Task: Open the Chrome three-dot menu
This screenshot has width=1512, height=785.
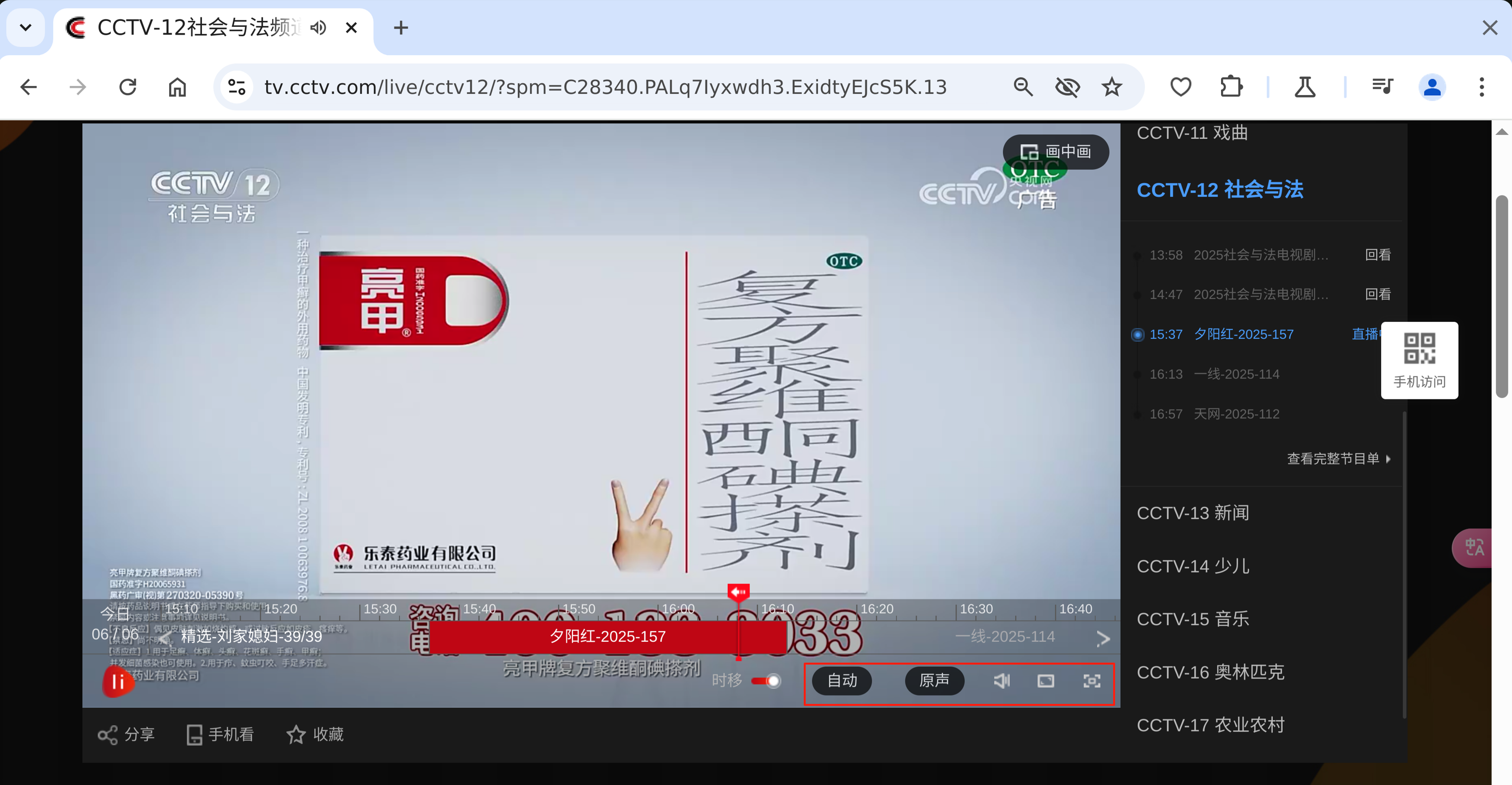Action: 1482,88
